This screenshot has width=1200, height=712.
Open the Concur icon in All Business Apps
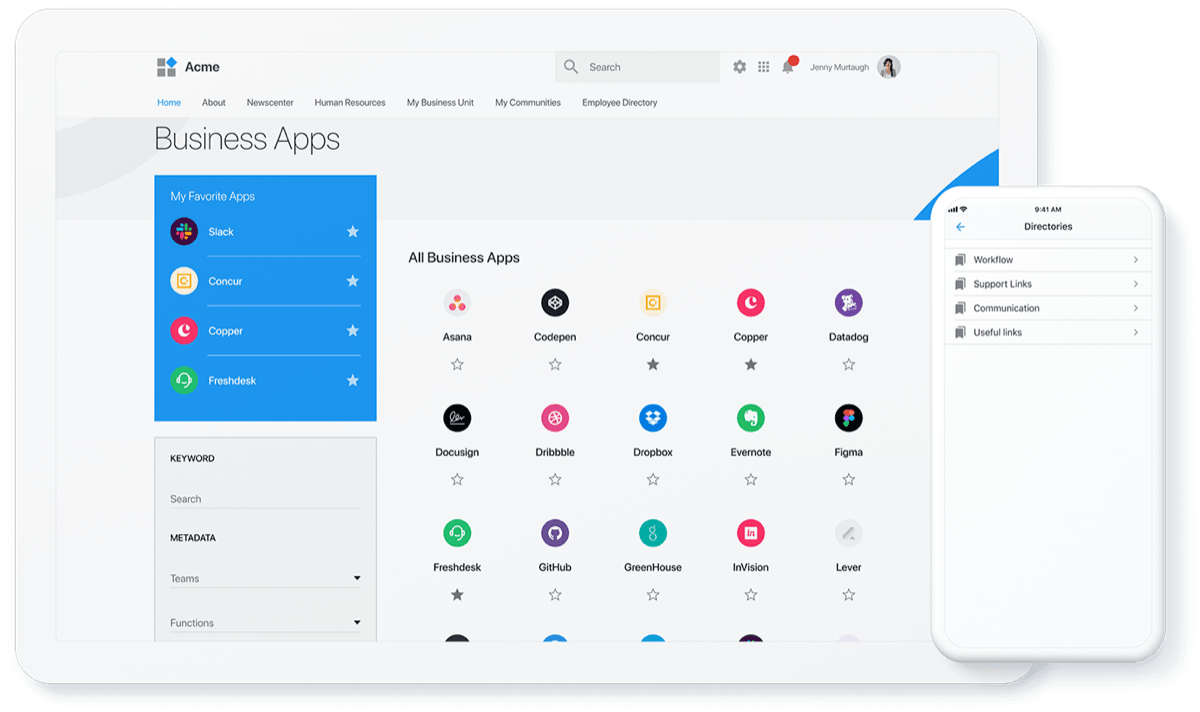point(653,303)
